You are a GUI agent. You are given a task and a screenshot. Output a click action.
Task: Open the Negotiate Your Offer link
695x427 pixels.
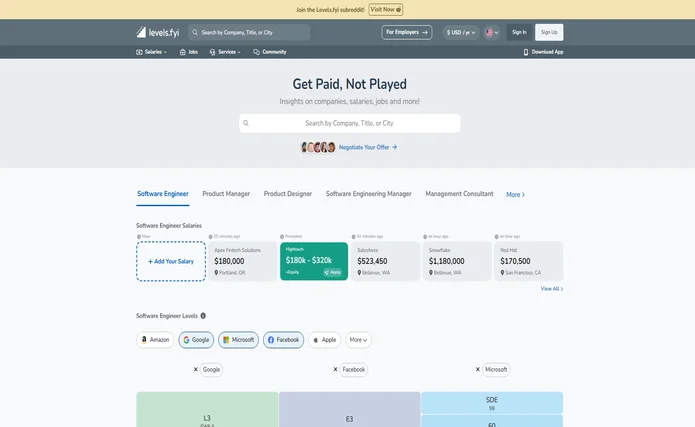[x=367, y=147]
